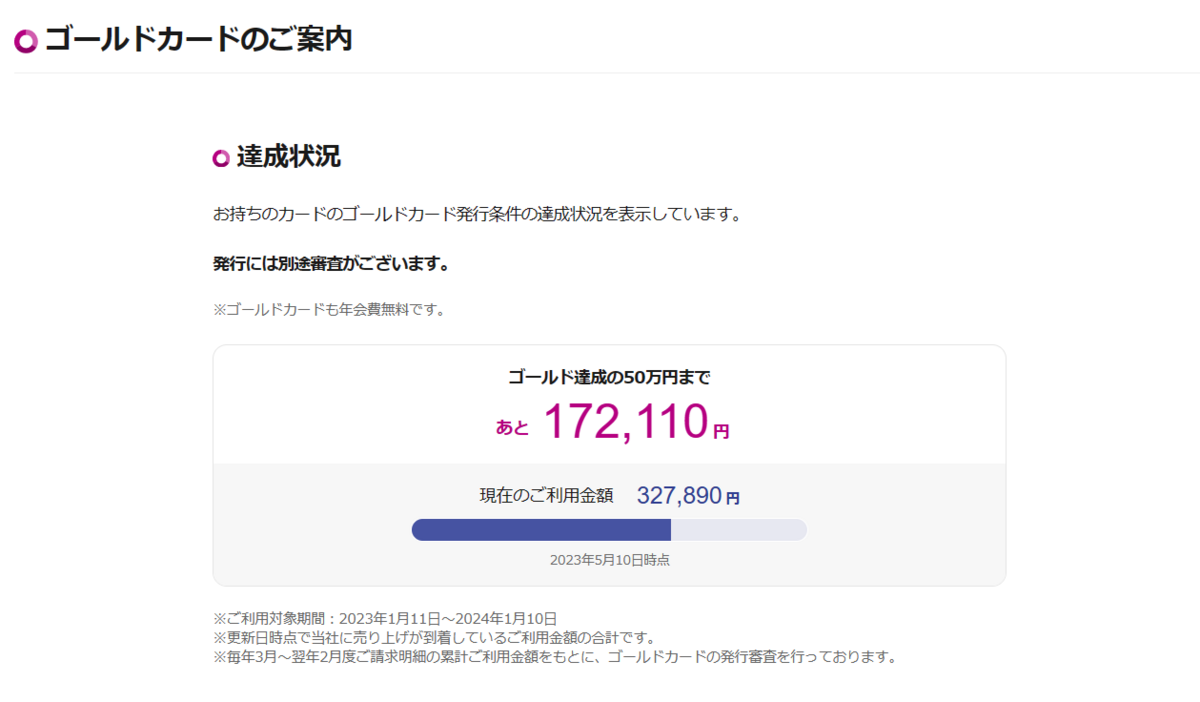The image size is (1200, 702).
Task: Click the ゴールド達成の50万円まで text
Action: [609, 378]
